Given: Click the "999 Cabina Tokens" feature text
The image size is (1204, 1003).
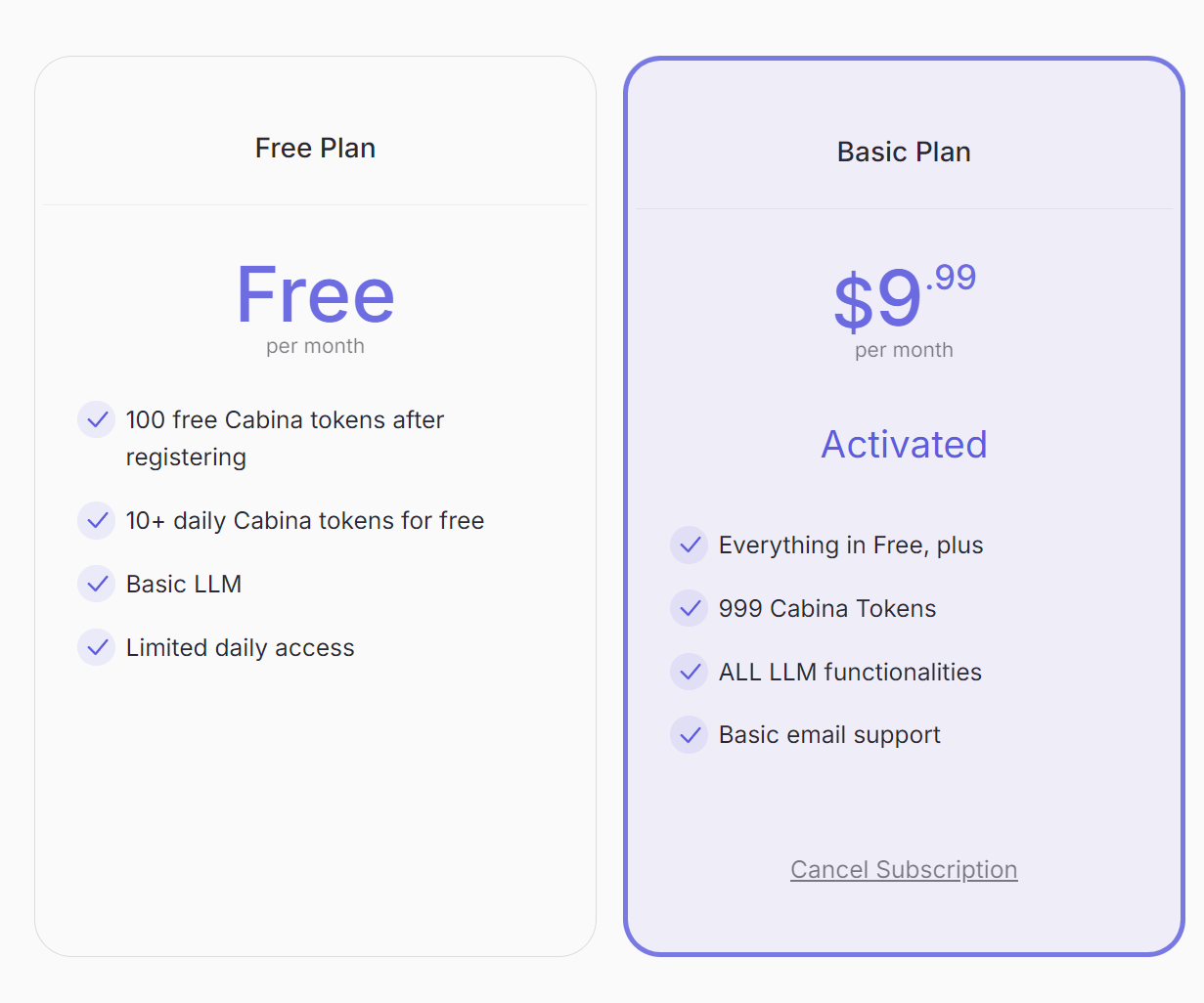Looking at the screenshot, I should 827,608.
